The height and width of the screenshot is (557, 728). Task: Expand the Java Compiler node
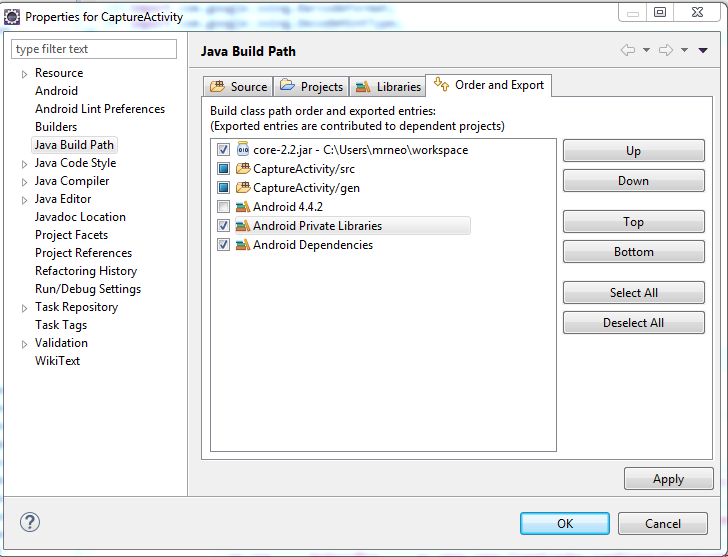coord(24,182)
